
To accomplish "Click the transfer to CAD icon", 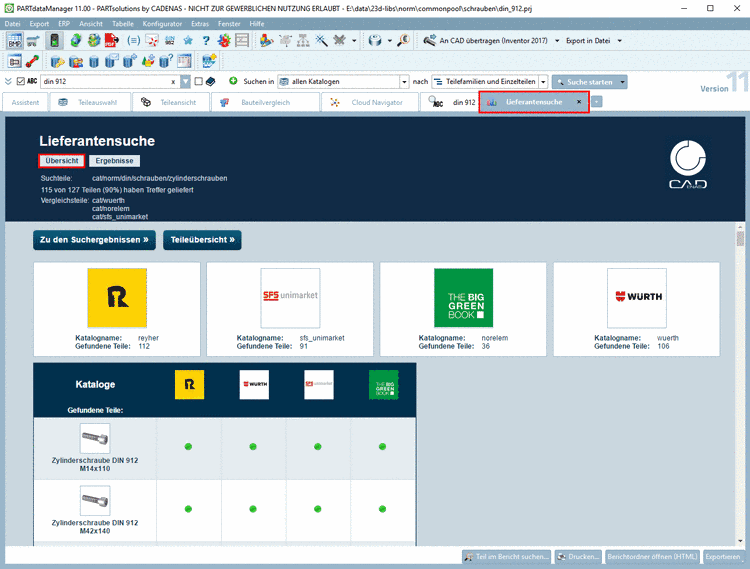I will pos(430,41).
